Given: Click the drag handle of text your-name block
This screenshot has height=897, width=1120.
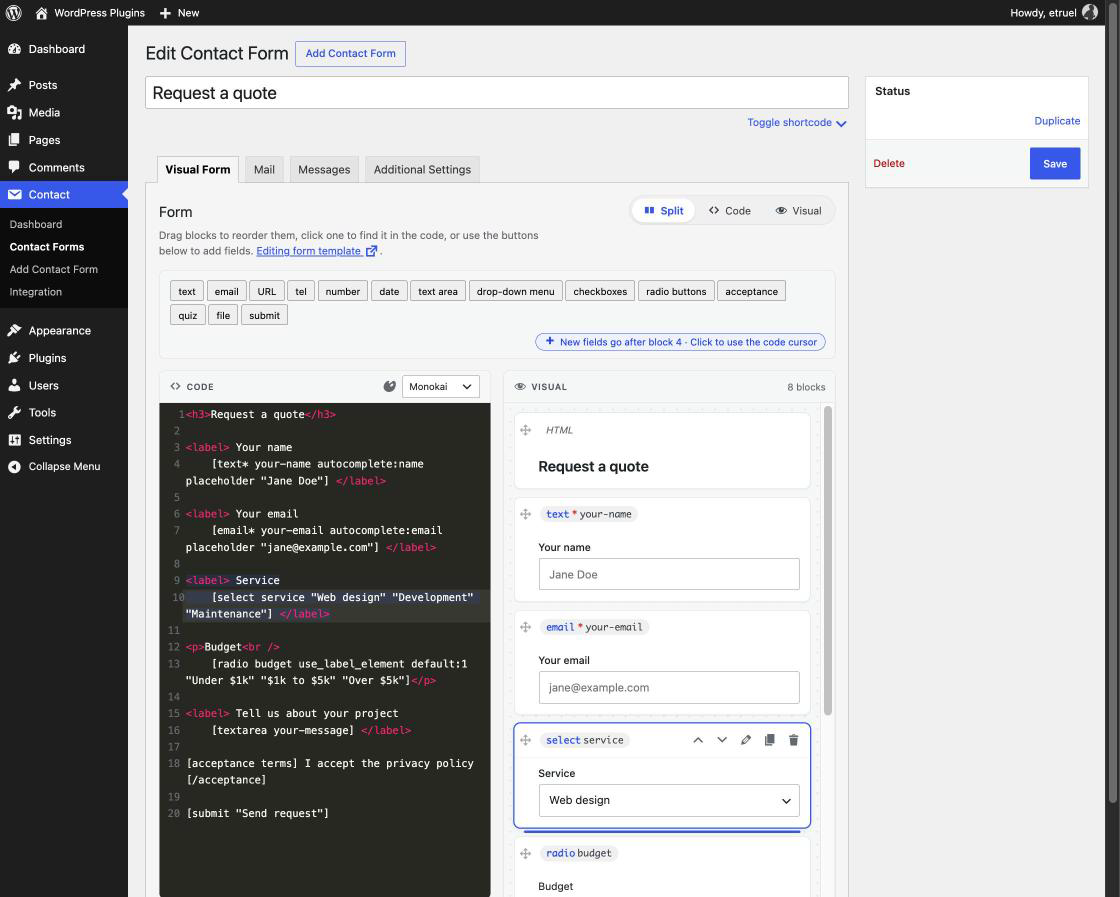Looking at the screenshot, I should 526,514.
